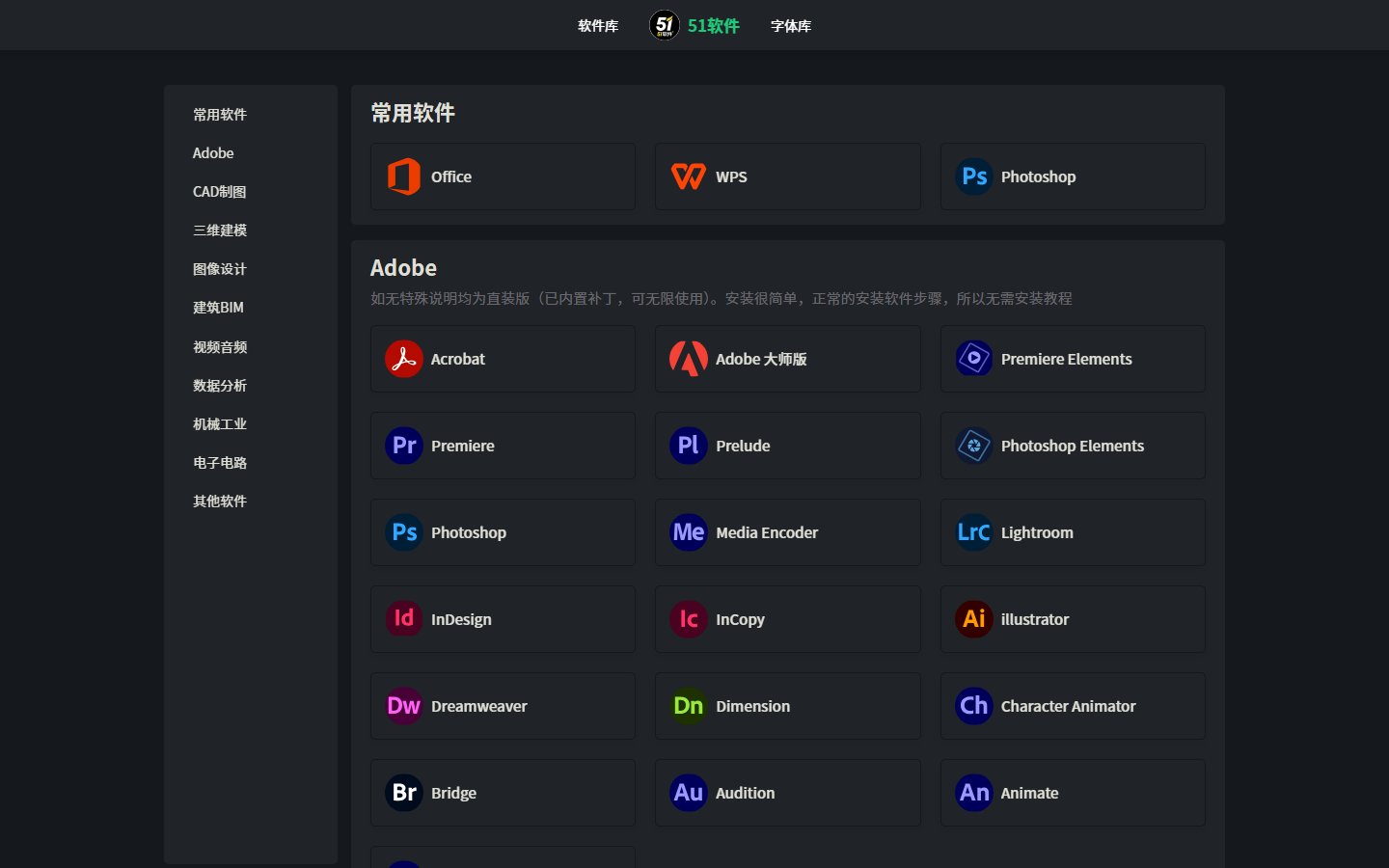Open the Dimension Dn icon
Viewport: 1389px width, 868px height.
(689, 706)
